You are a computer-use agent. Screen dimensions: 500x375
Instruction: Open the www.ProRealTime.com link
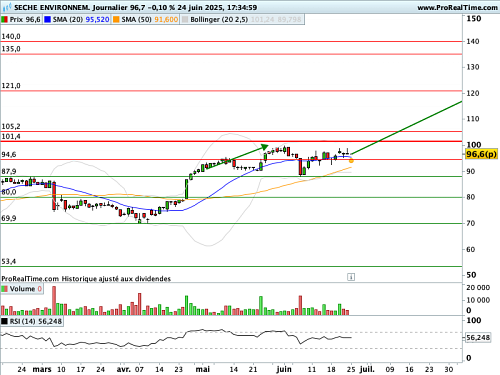[x=457, y=7]
